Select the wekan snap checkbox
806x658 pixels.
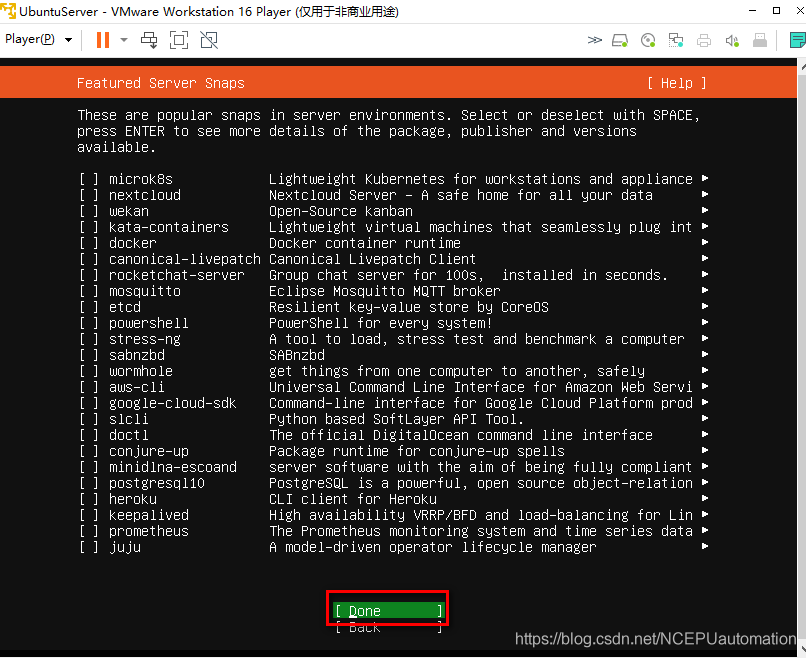tap(88, 211)
